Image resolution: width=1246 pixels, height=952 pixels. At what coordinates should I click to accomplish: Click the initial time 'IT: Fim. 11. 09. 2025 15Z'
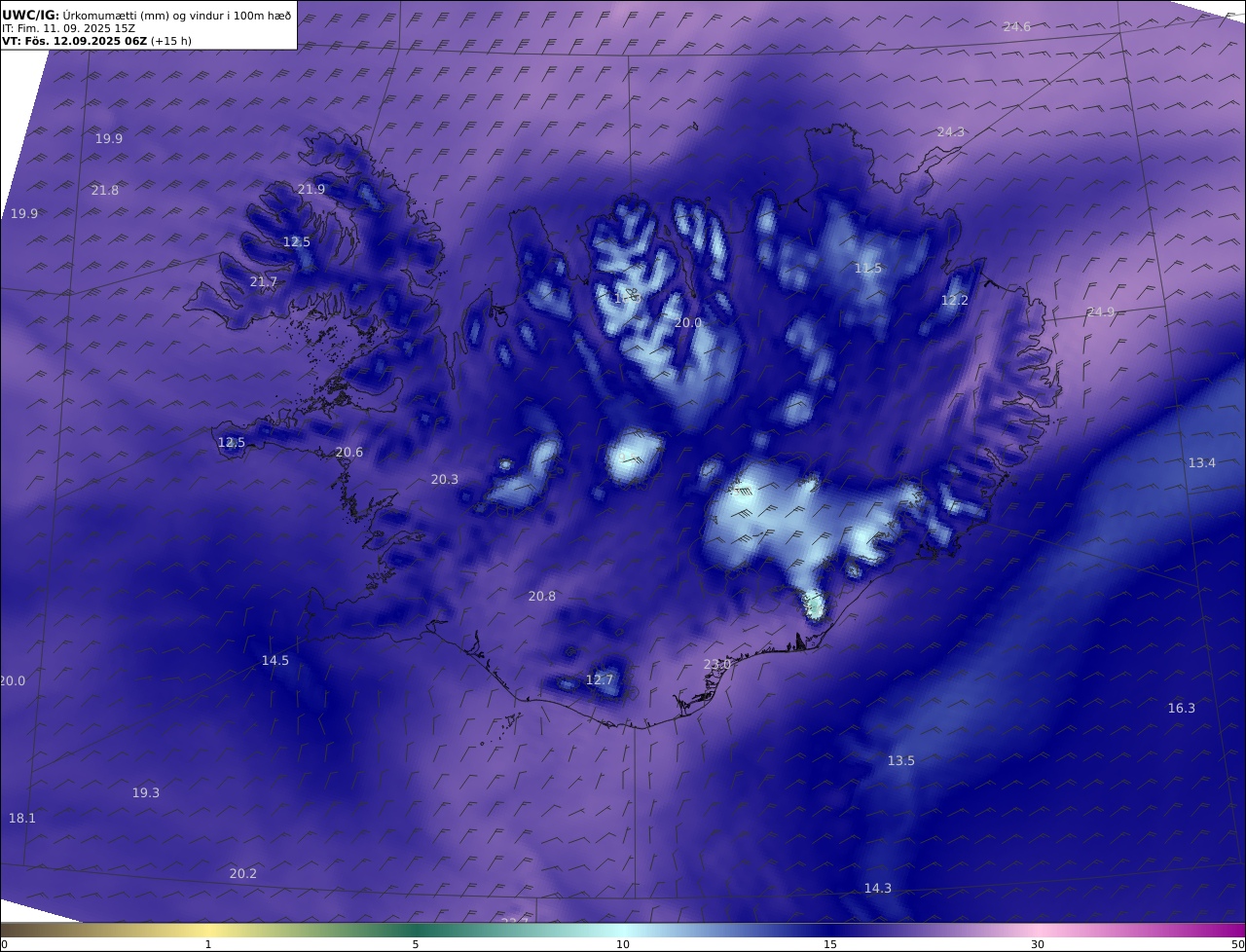click(68, 28)
